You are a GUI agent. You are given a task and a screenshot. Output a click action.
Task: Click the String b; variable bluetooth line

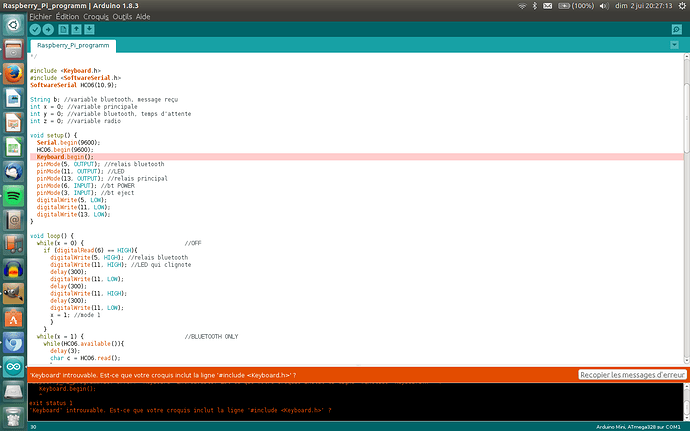104,99
